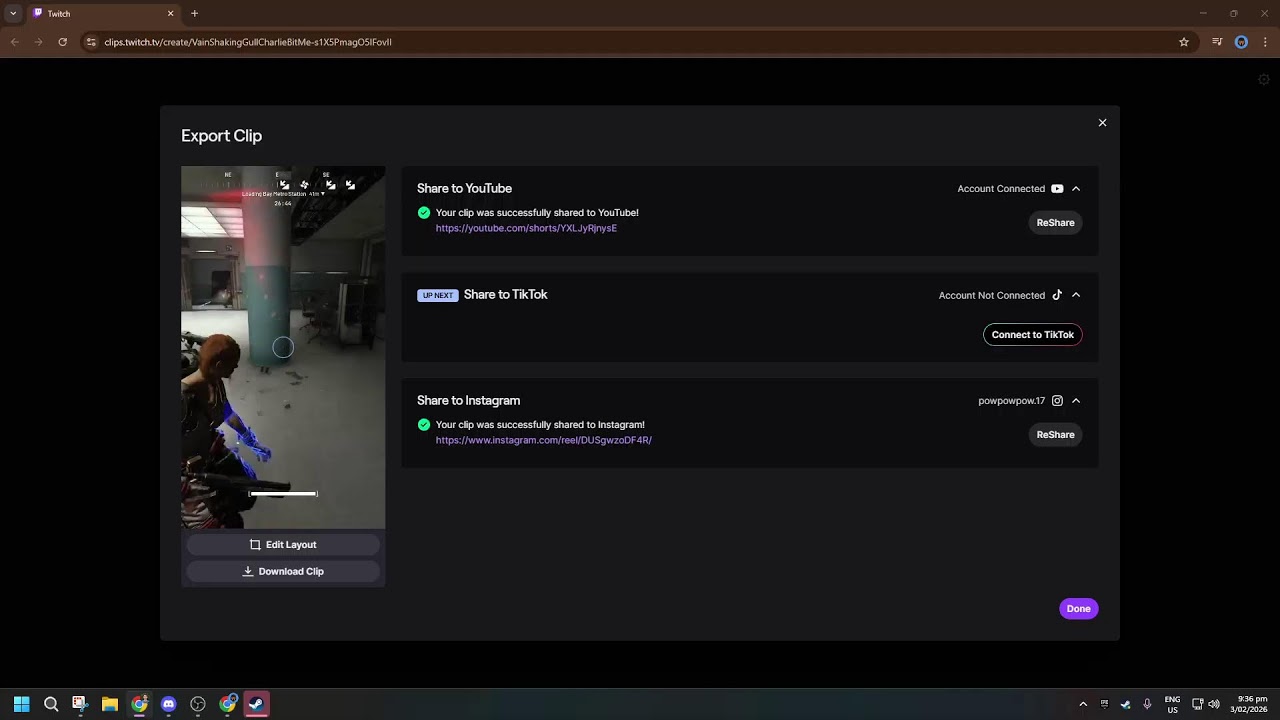Finish export with the Done button

pyautogui.click(x=1078, y=609)
